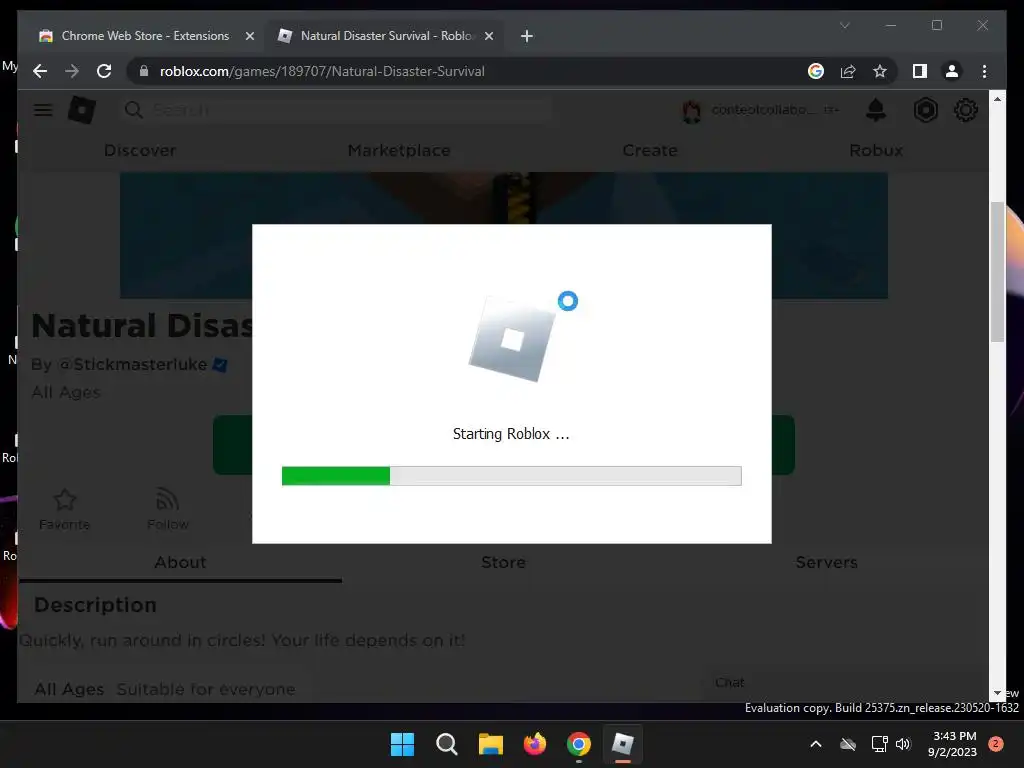Screen dimensions: 1024x768
Task: Follow the game using the feed icon
Action: point(167,500)
